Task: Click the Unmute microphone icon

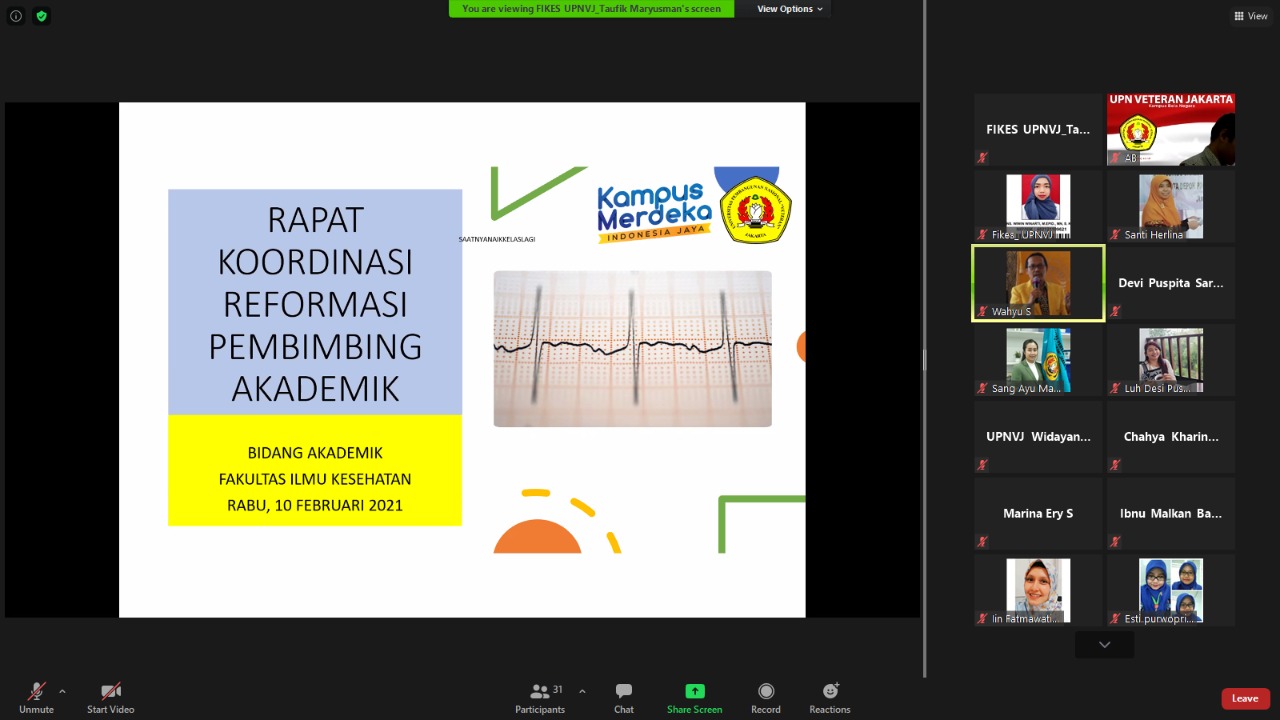Action: point(36,691)
